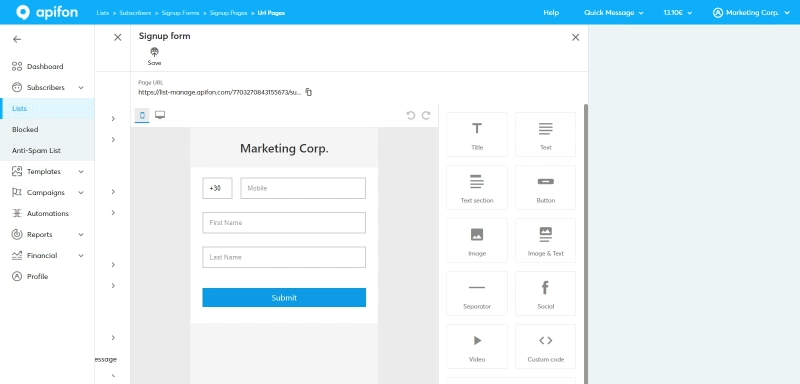800x384 pixels.
Task: Open the 13.10€ balance dropdown
Action: (678, 13)
